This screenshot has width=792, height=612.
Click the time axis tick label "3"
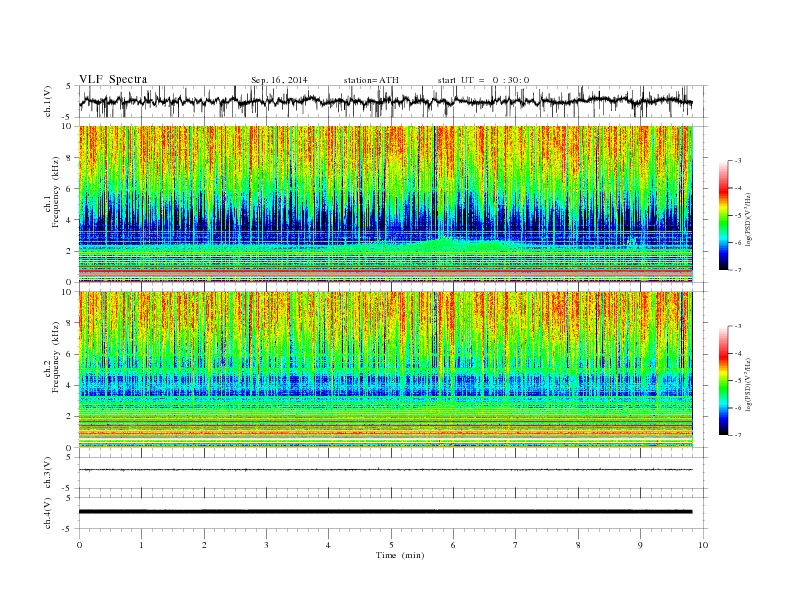[x=266, y=545]
